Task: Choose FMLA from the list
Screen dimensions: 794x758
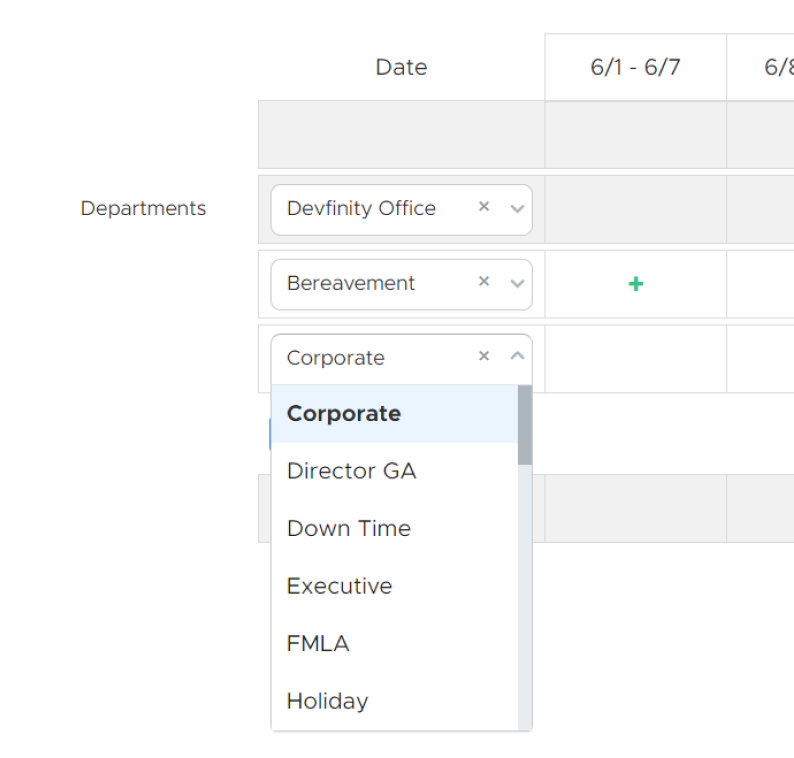Action: (x=318, y=643)
